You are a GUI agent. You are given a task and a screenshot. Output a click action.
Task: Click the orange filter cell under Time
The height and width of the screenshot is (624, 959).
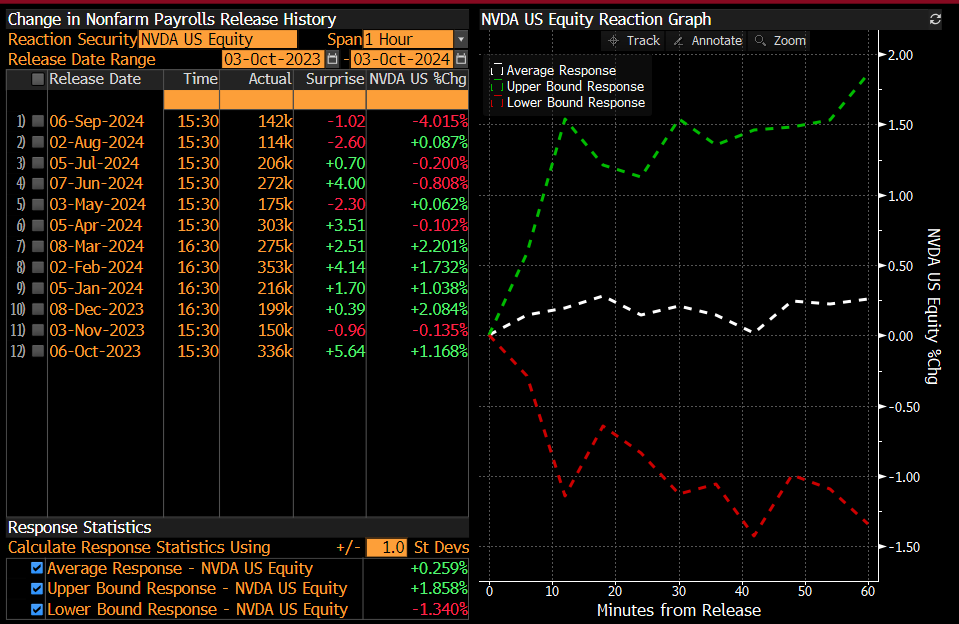[191, 100]
